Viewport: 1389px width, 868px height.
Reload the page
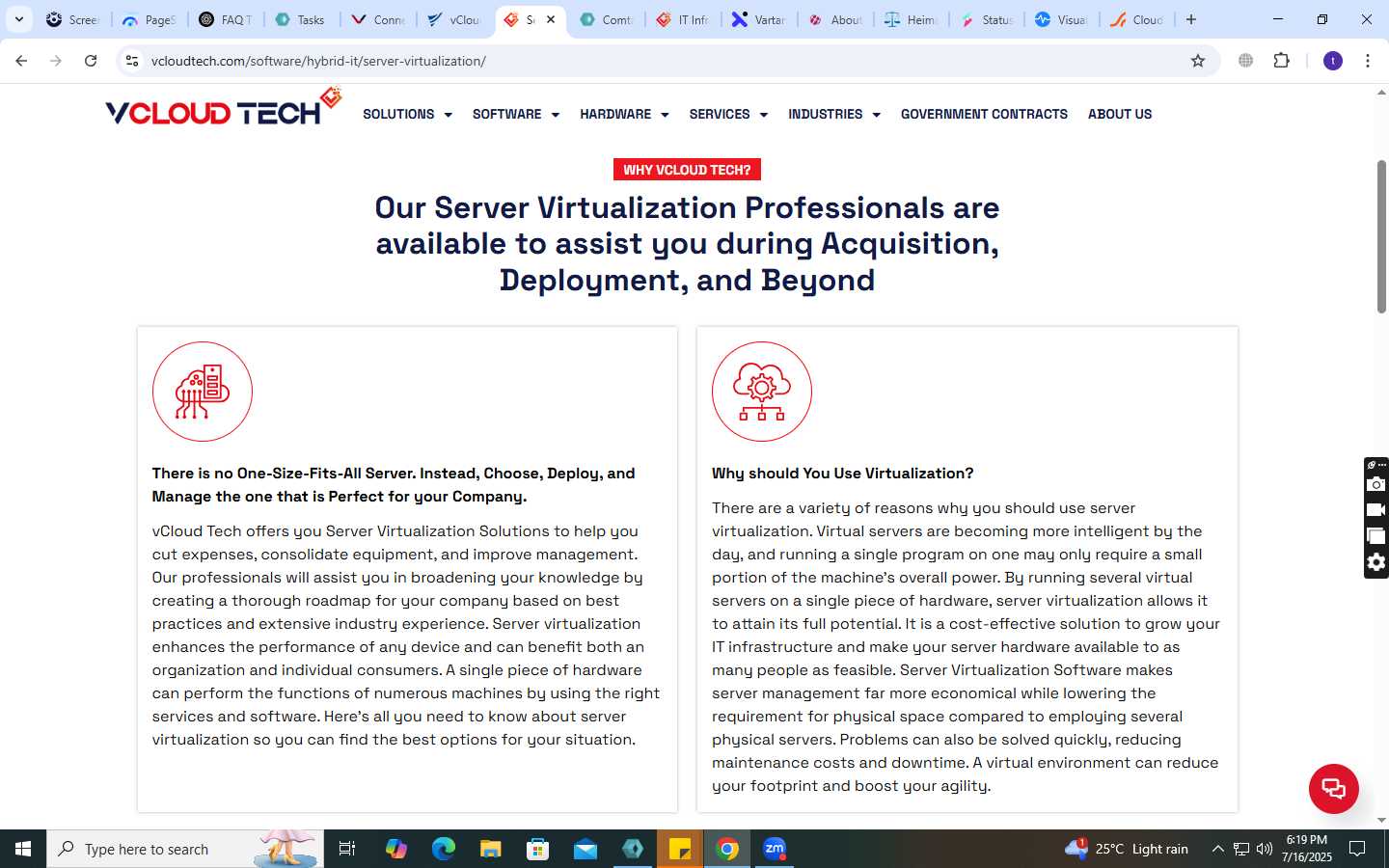coord(91,61)
